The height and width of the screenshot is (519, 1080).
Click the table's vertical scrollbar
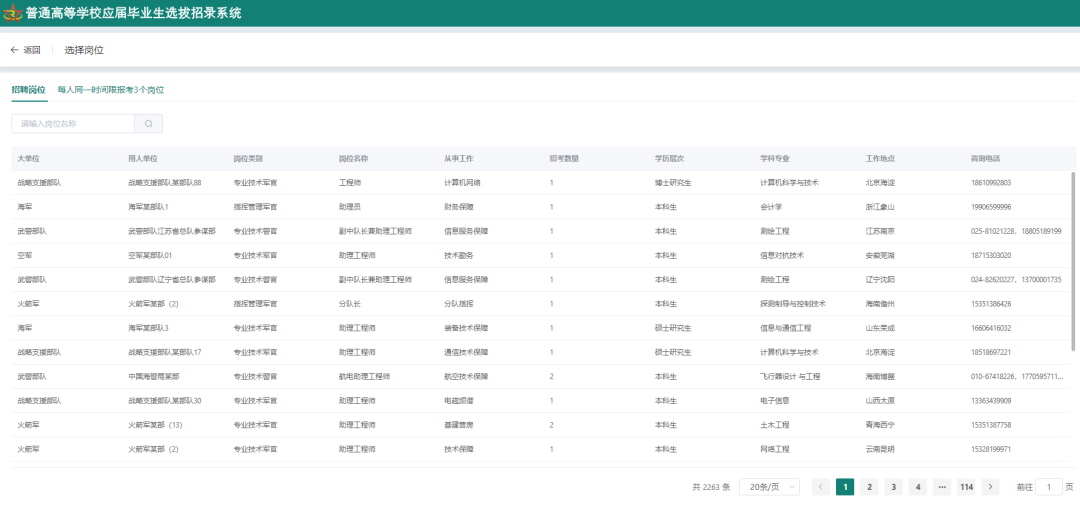(x=1073, y=260)
